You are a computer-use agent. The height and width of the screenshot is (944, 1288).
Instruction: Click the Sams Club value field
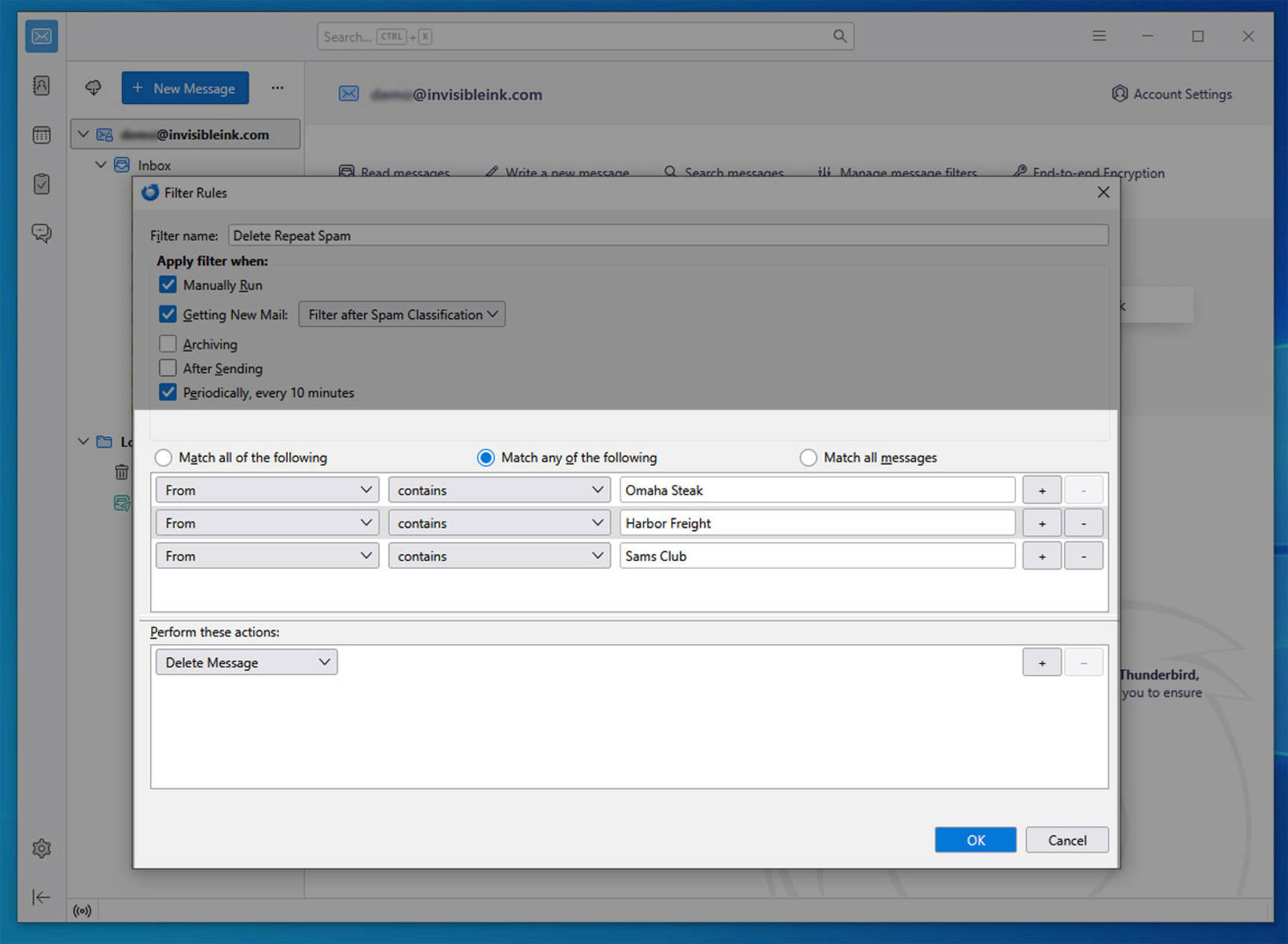click(817, 556)
